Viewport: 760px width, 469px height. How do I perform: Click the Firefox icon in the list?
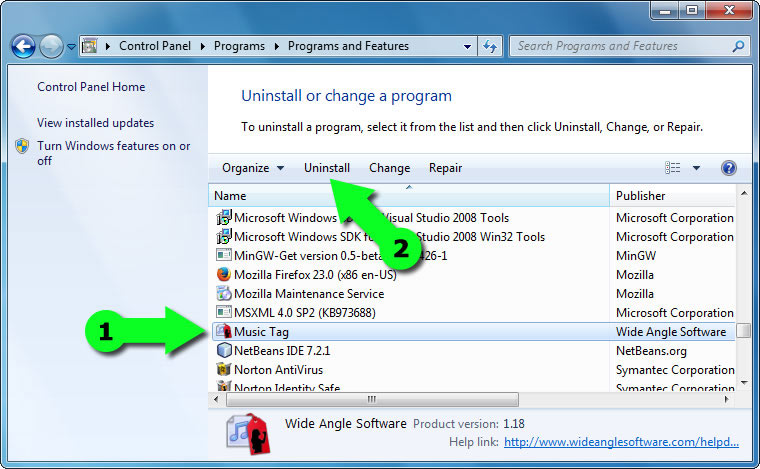pos(223,275)
